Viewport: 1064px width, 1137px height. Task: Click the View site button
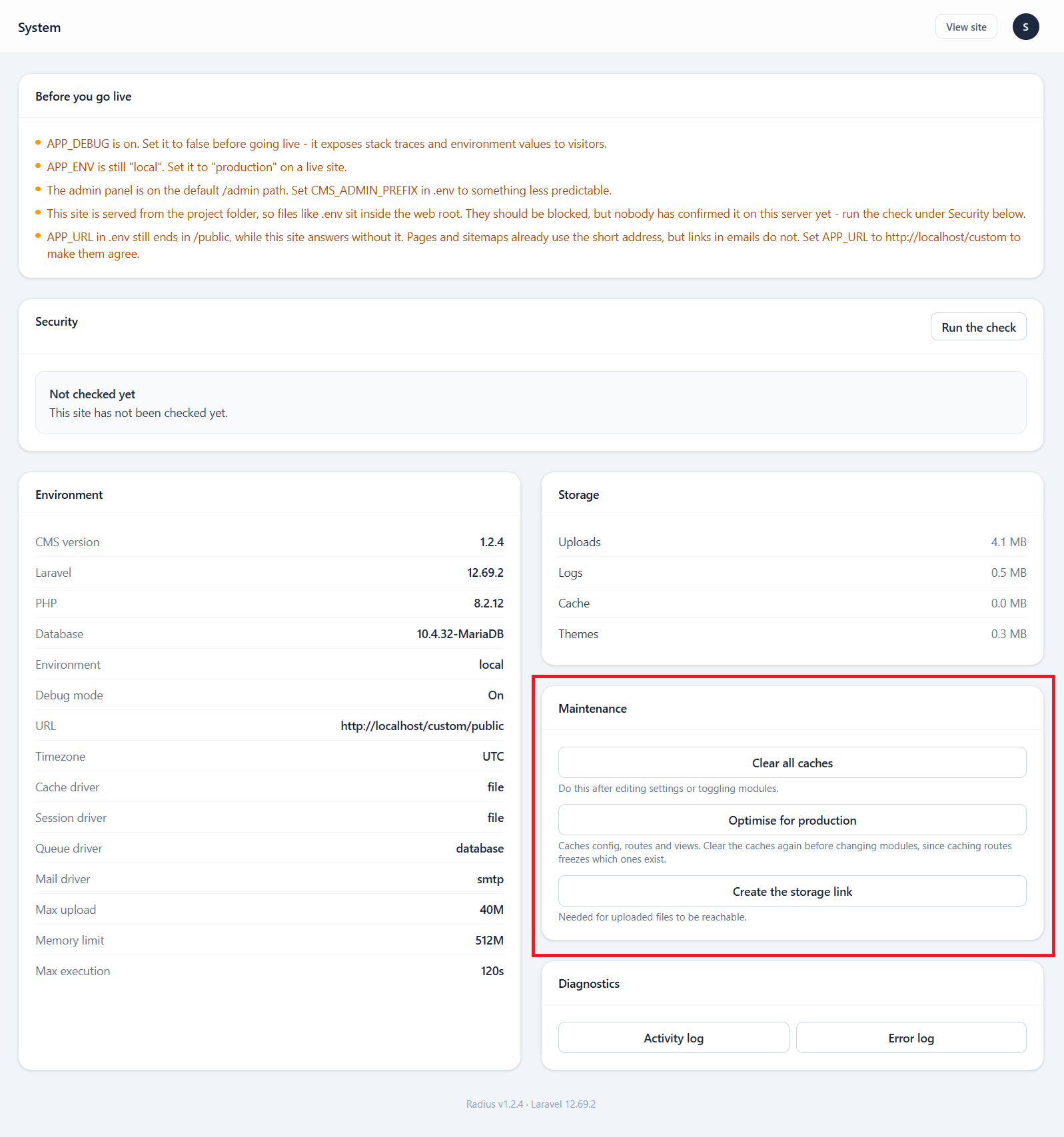click(966, 27)
